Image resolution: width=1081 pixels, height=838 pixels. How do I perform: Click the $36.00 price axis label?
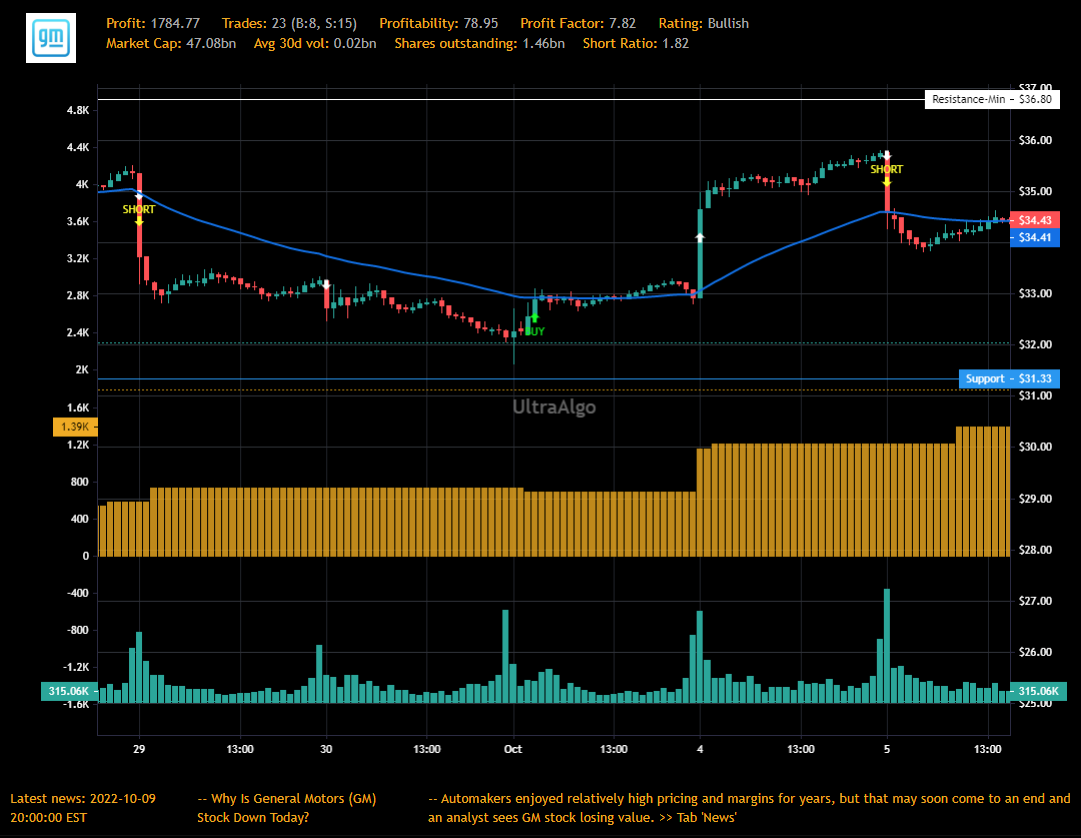[x=1035, y=140]
